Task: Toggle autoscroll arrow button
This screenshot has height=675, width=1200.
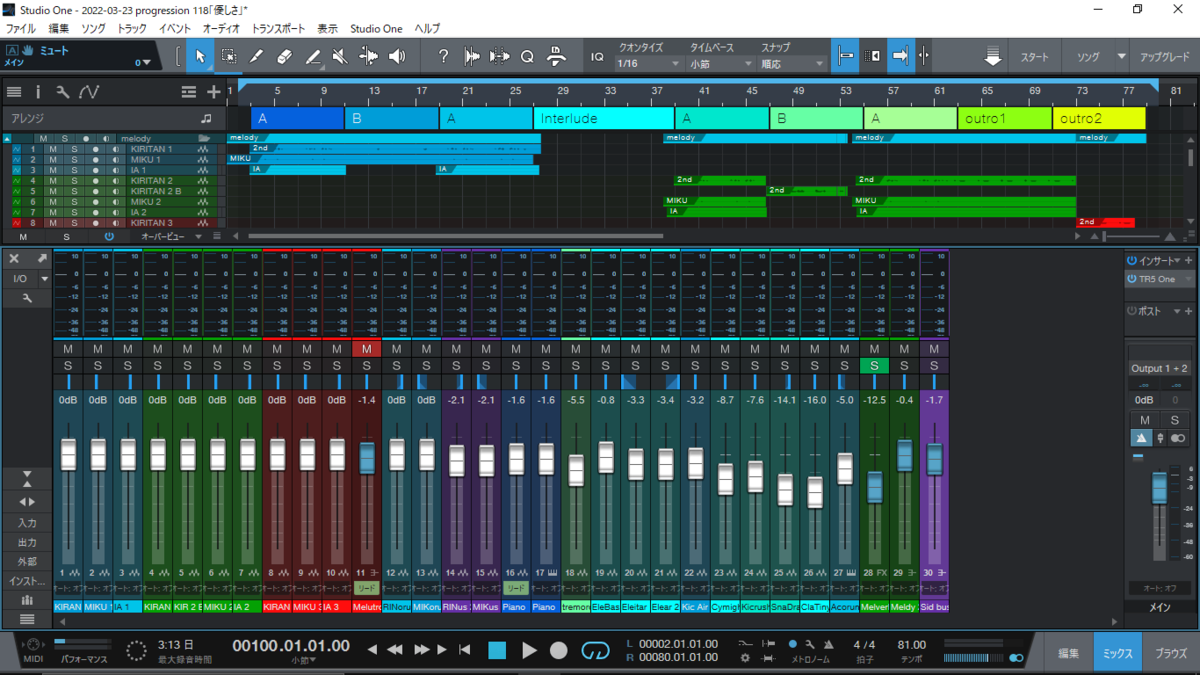Action: (x=900, y=56)
